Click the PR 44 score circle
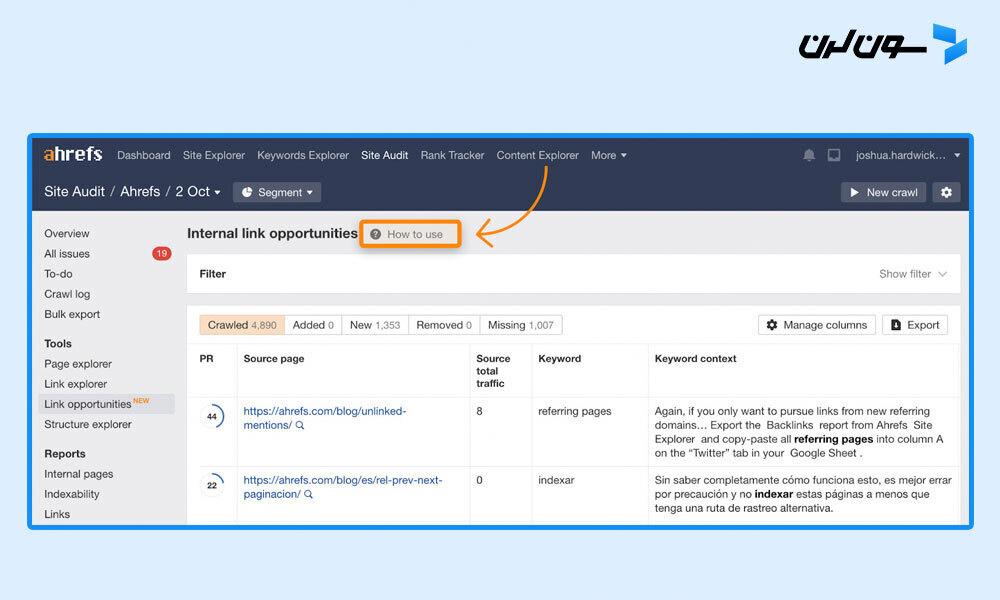Image resolution: width=1000 pixels, height=600 pixels. (212, 416)
